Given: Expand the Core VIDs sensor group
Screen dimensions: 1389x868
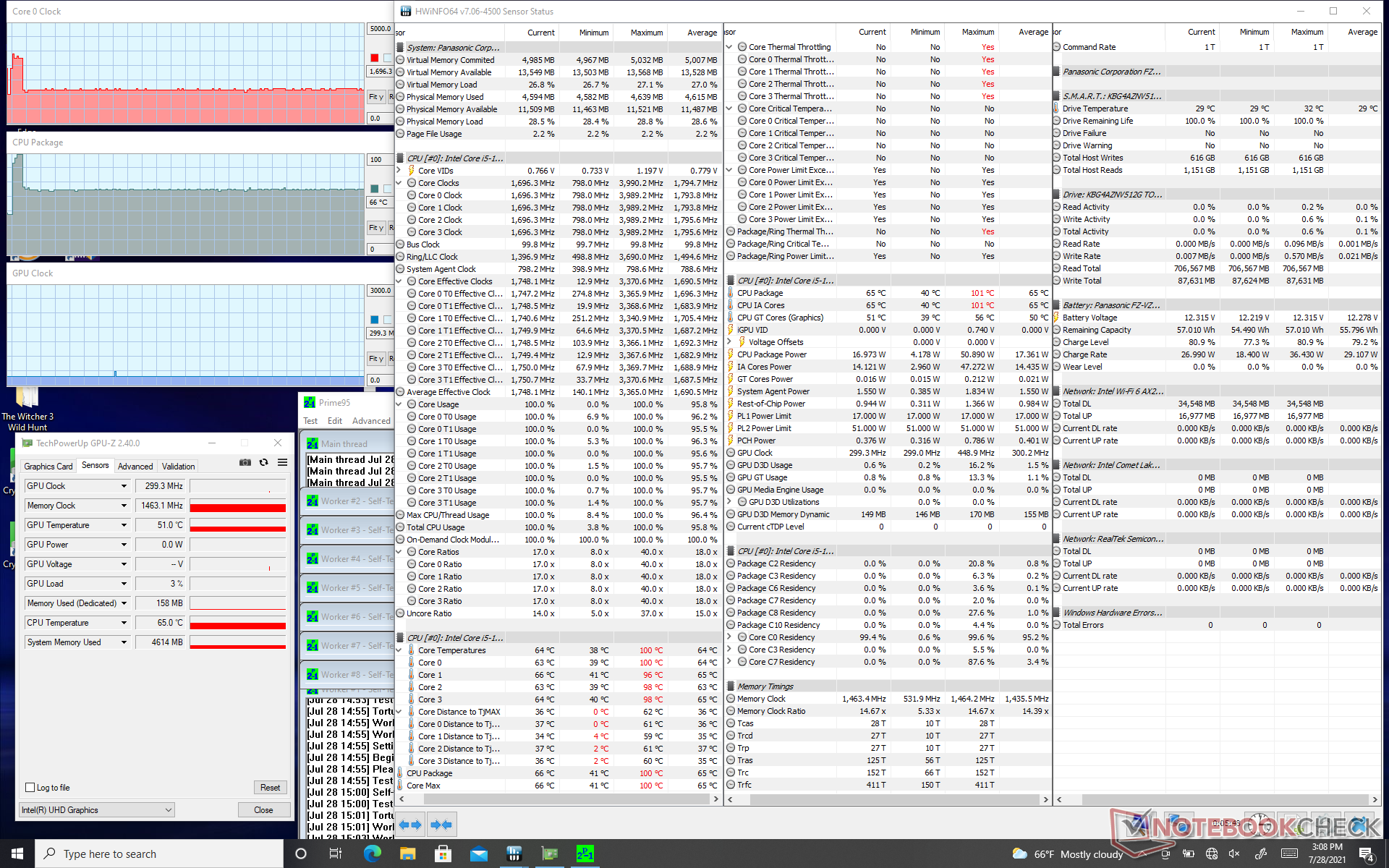Looking at the screenshot, I should click(399, 171).
